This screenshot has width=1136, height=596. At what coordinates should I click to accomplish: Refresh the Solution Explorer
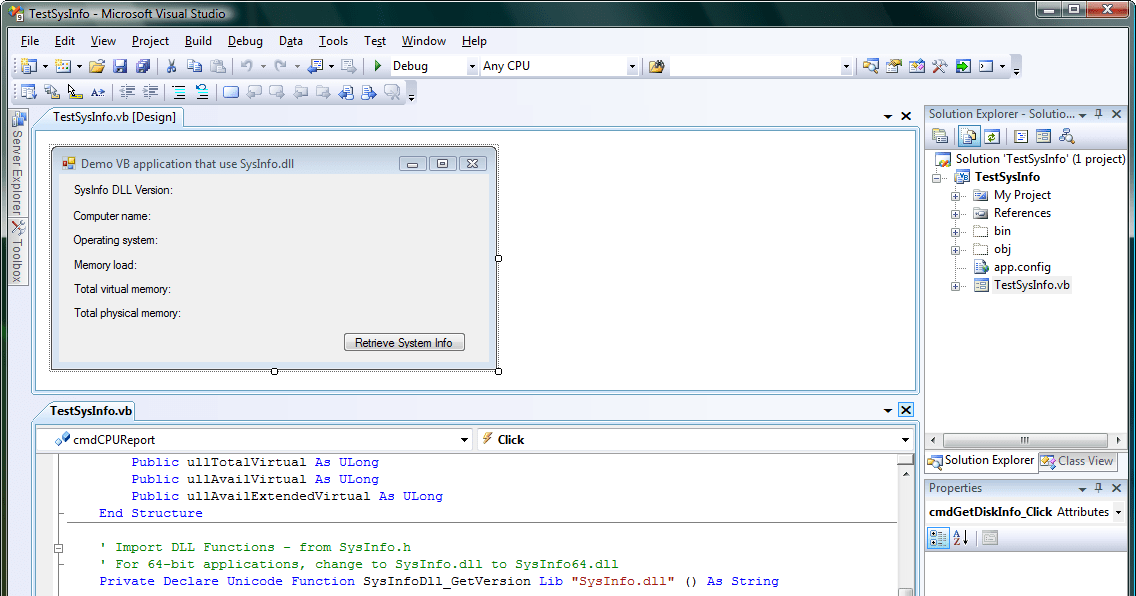pos(991,134)
